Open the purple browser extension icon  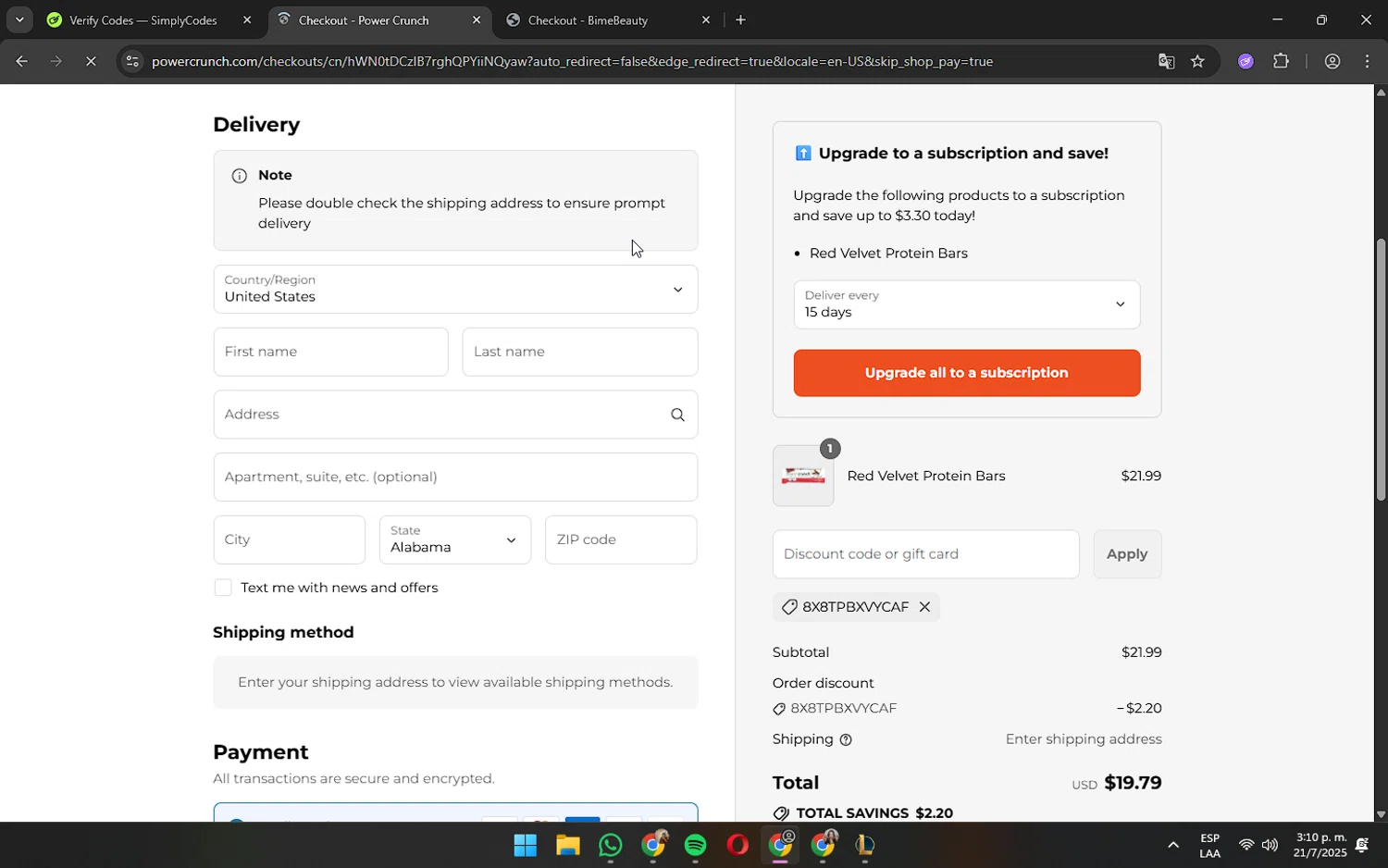tap(1245, 61)
